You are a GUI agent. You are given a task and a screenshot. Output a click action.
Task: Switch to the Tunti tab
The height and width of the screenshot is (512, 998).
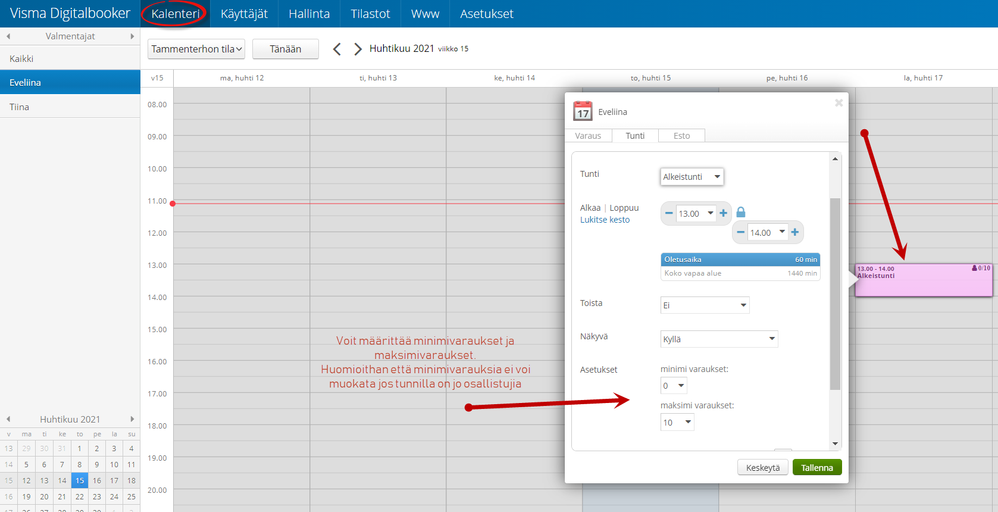coord(635,136)
